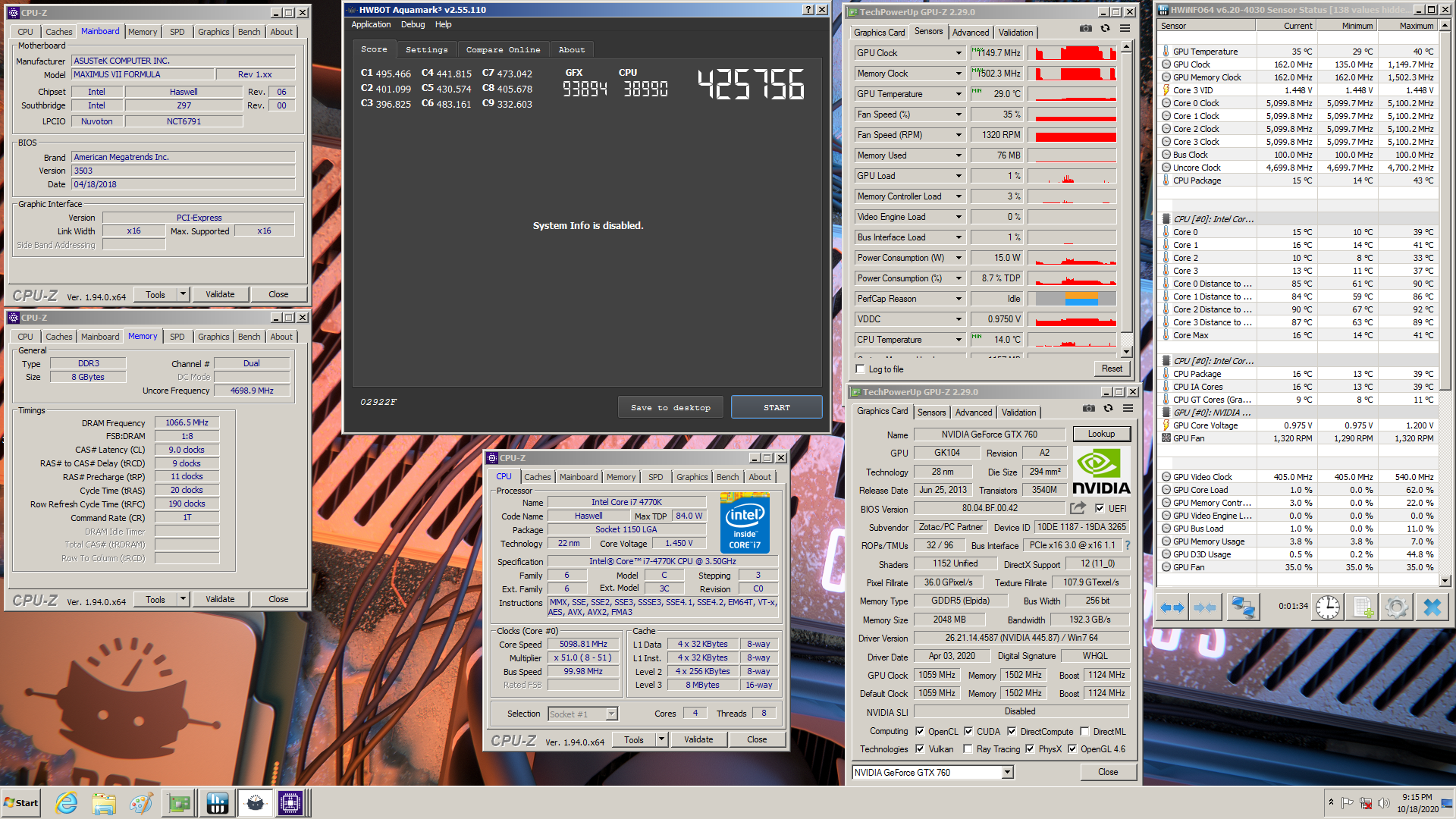This screenshot has height=819, width=1456.
Task: Open HWiNFO settings gear icon
Action: tap(1396, 607)
